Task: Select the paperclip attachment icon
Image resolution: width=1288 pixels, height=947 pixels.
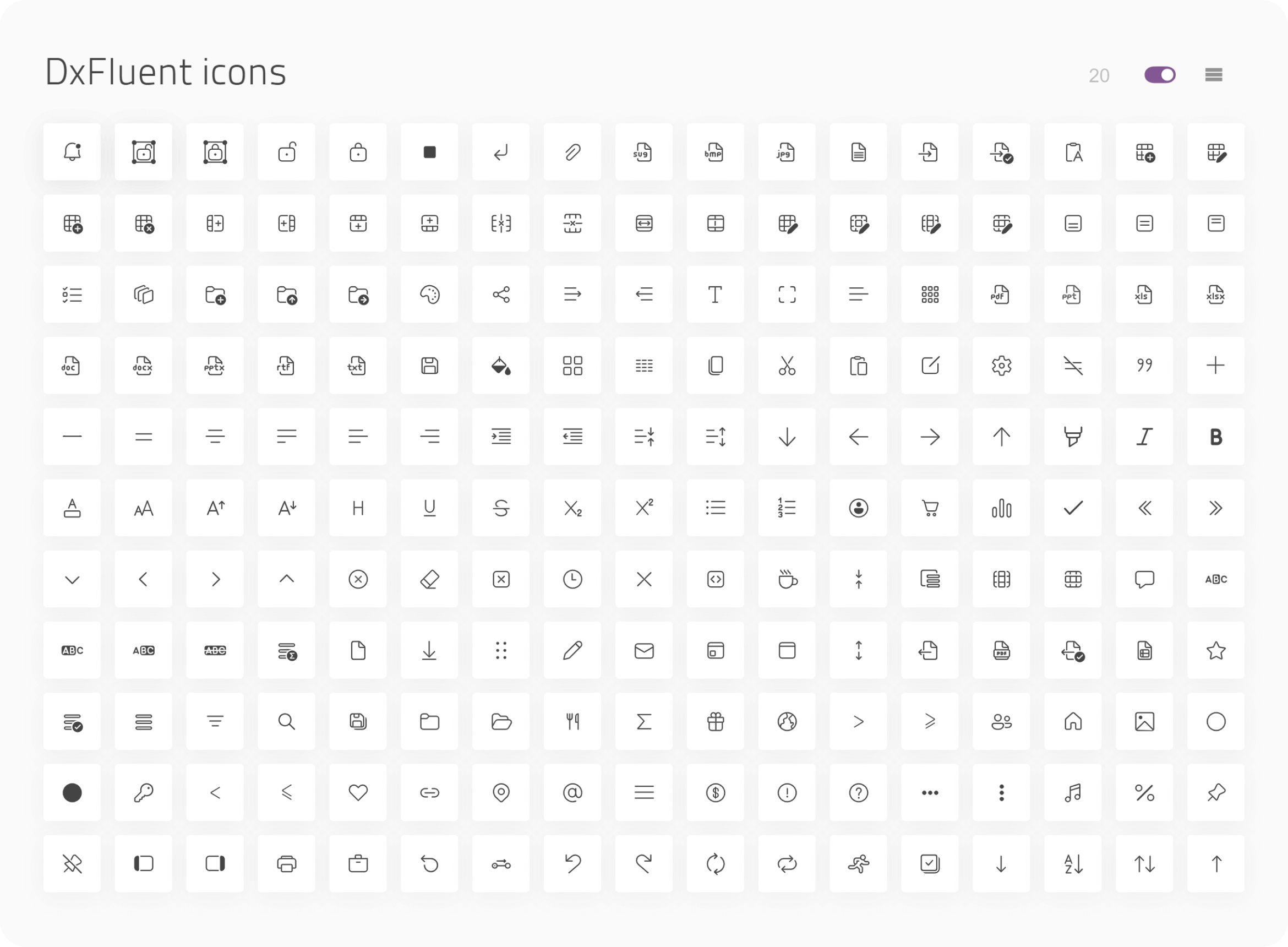Action: [x=572, y=152]
